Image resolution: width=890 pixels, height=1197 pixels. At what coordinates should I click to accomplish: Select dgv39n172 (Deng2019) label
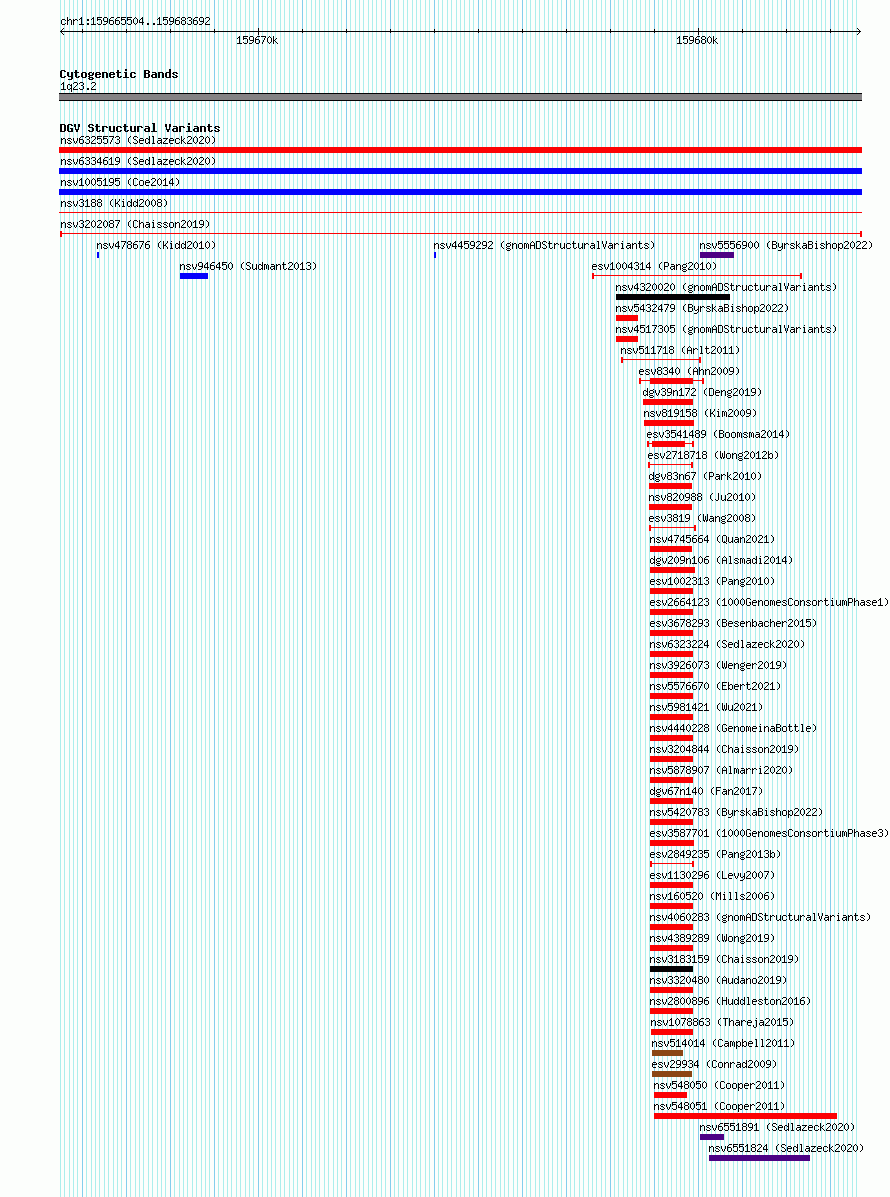(702, 392)
